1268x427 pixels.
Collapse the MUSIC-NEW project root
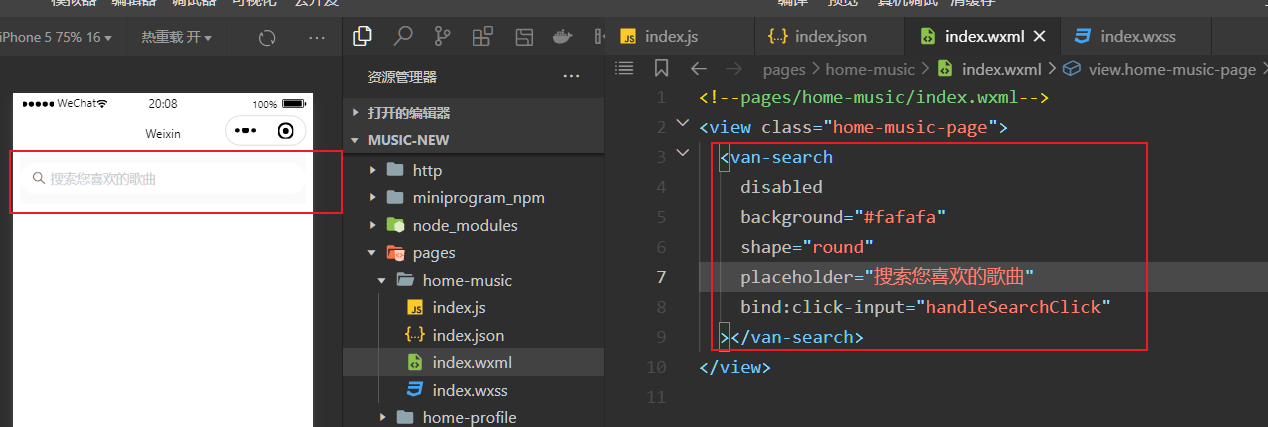point(355,141)
